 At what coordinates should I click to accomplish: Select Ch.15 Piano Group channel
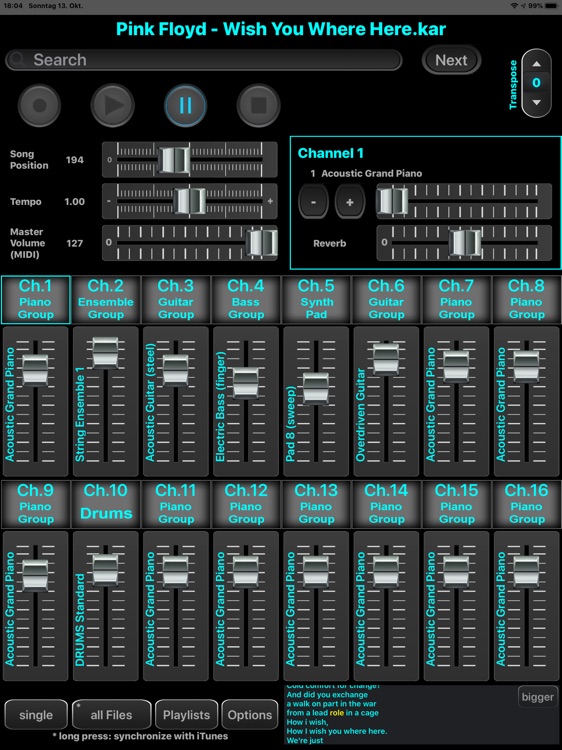click(456, 505)
